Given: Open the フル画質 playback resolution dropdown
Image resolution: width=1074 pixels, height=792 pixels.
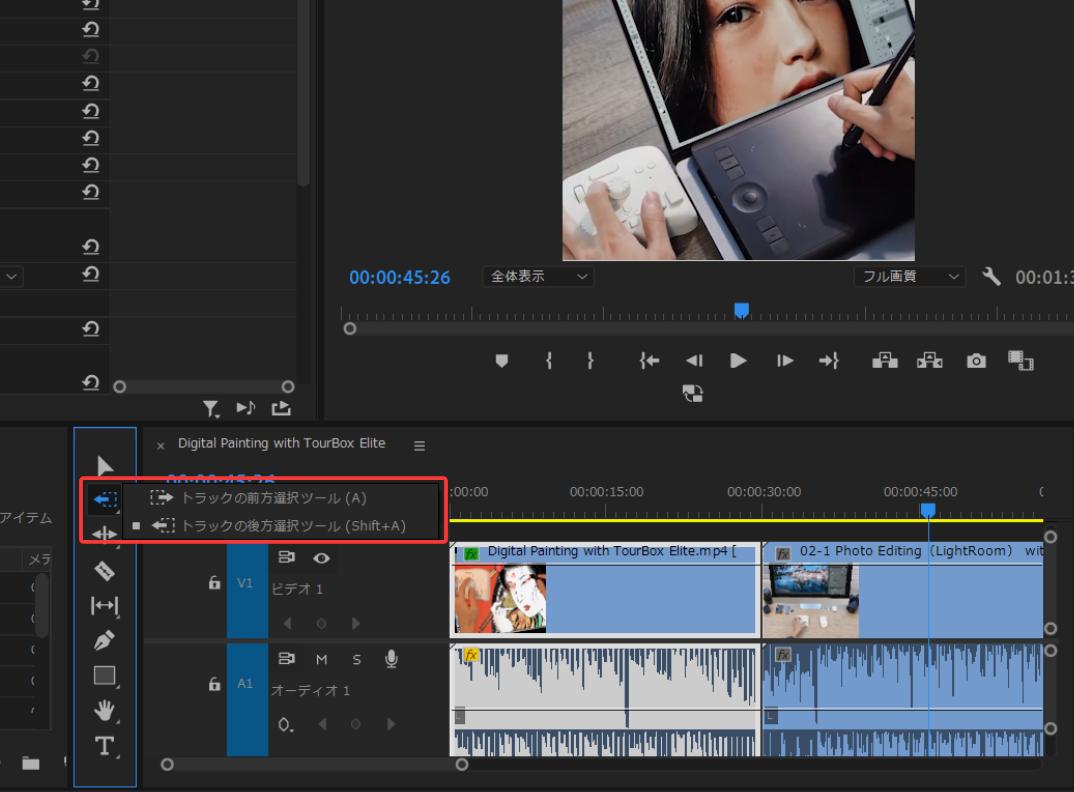Looking at the screenshot, I should [x=909, y=277].
